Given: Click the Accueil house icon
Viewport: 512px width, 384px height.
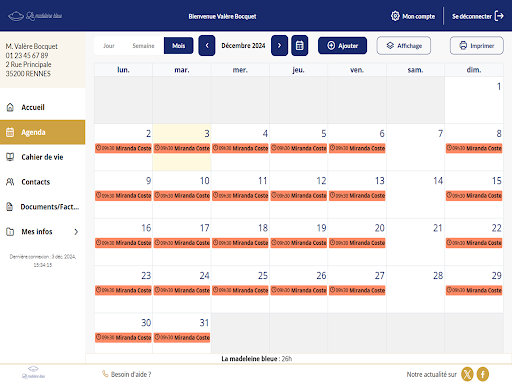Looking at the screenshot, I should click(x=10, y=107).
